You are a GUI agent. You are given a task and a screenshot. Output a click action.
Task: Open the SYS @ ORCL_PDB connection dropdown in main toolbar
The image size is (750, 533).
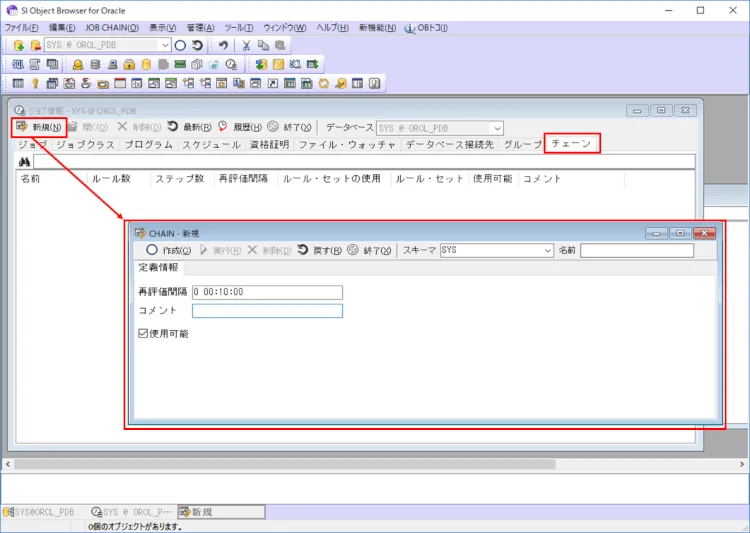click(x=165, y=45)
